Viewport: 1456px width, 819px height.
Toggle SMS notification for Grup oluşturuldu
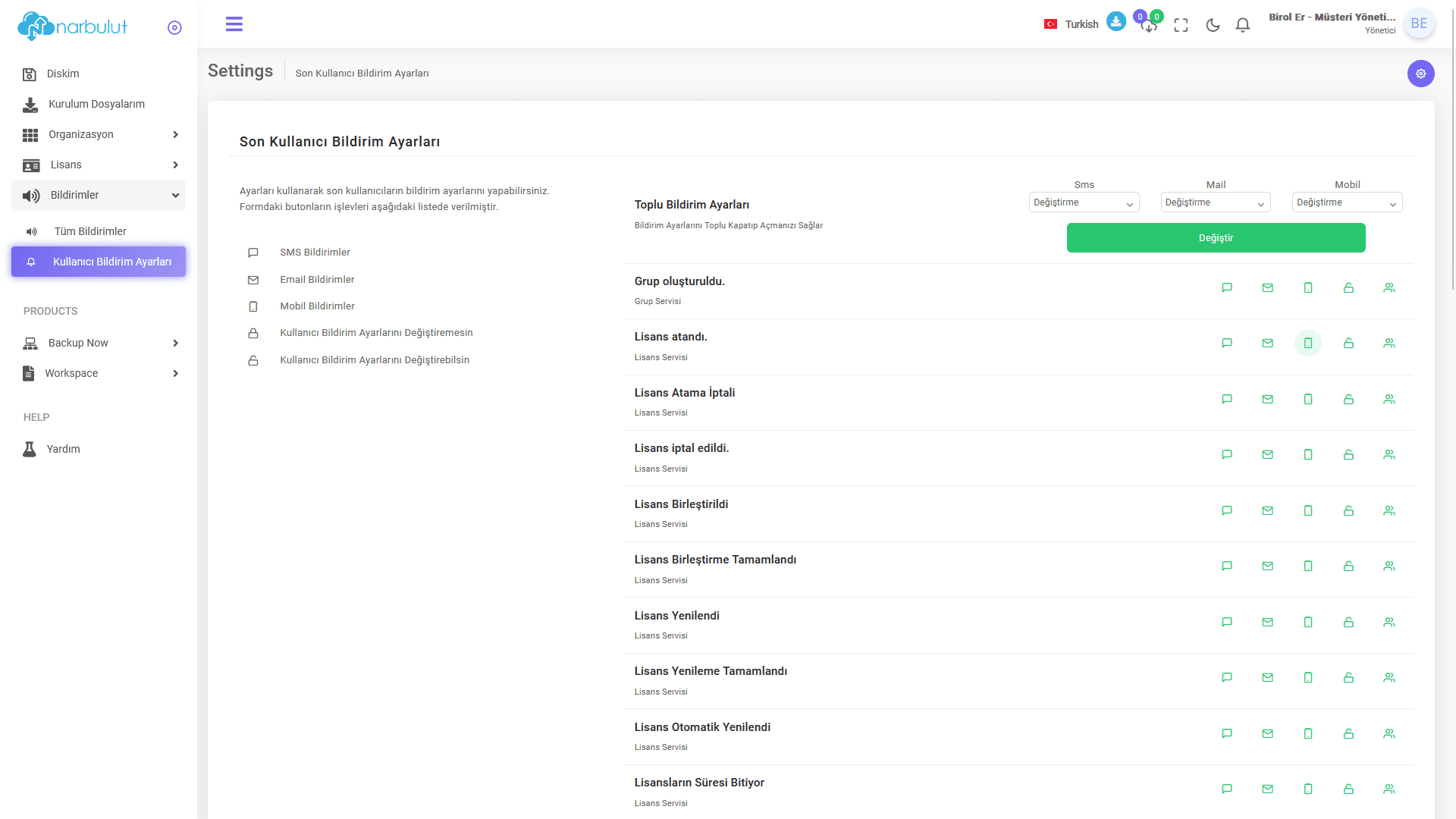coord(1227,288)
